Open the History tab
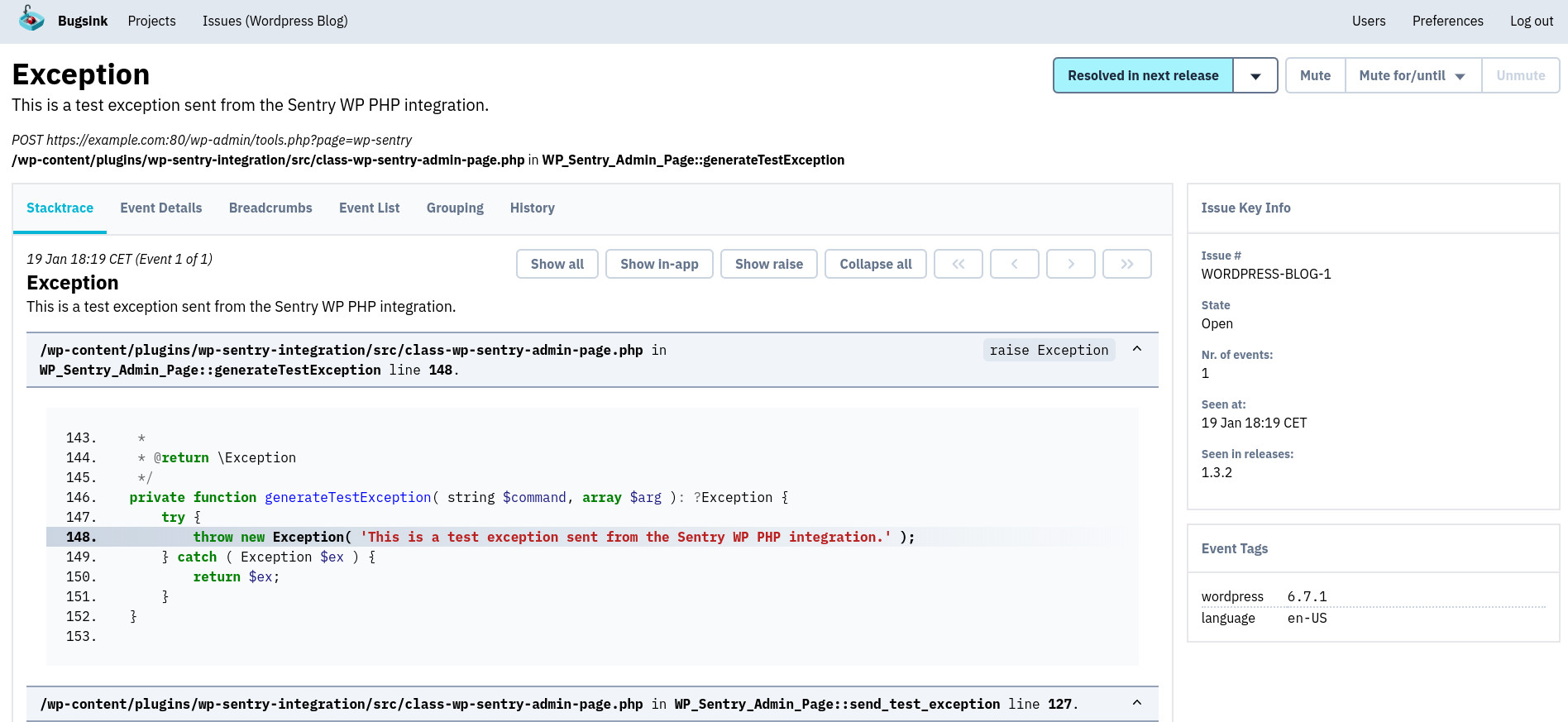The height and width of the screenshot is (722, 1568). tap(532, 208)
